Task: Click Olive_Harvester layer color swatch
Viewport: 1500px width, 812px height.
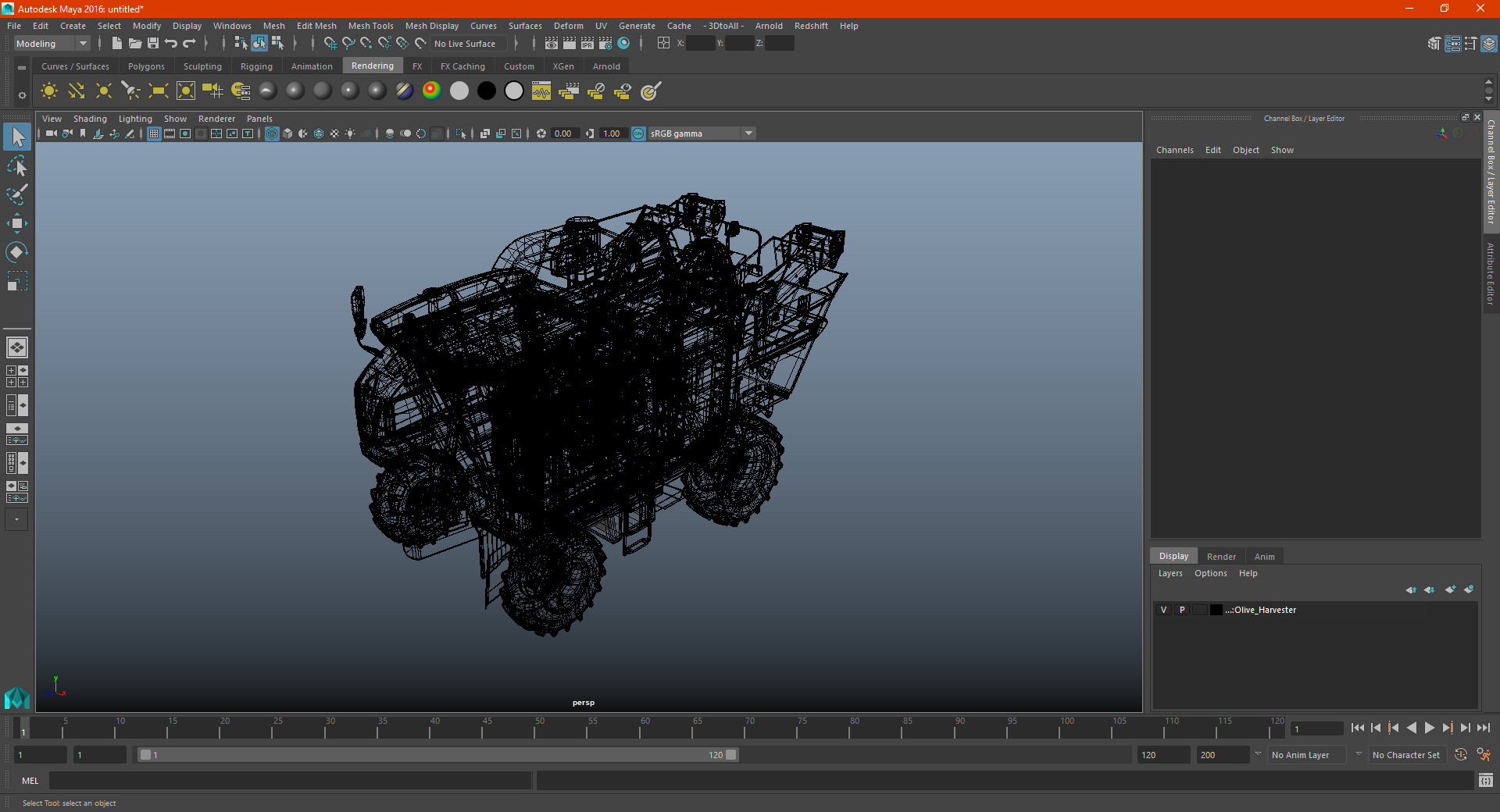Action: tap(1216, 610)
